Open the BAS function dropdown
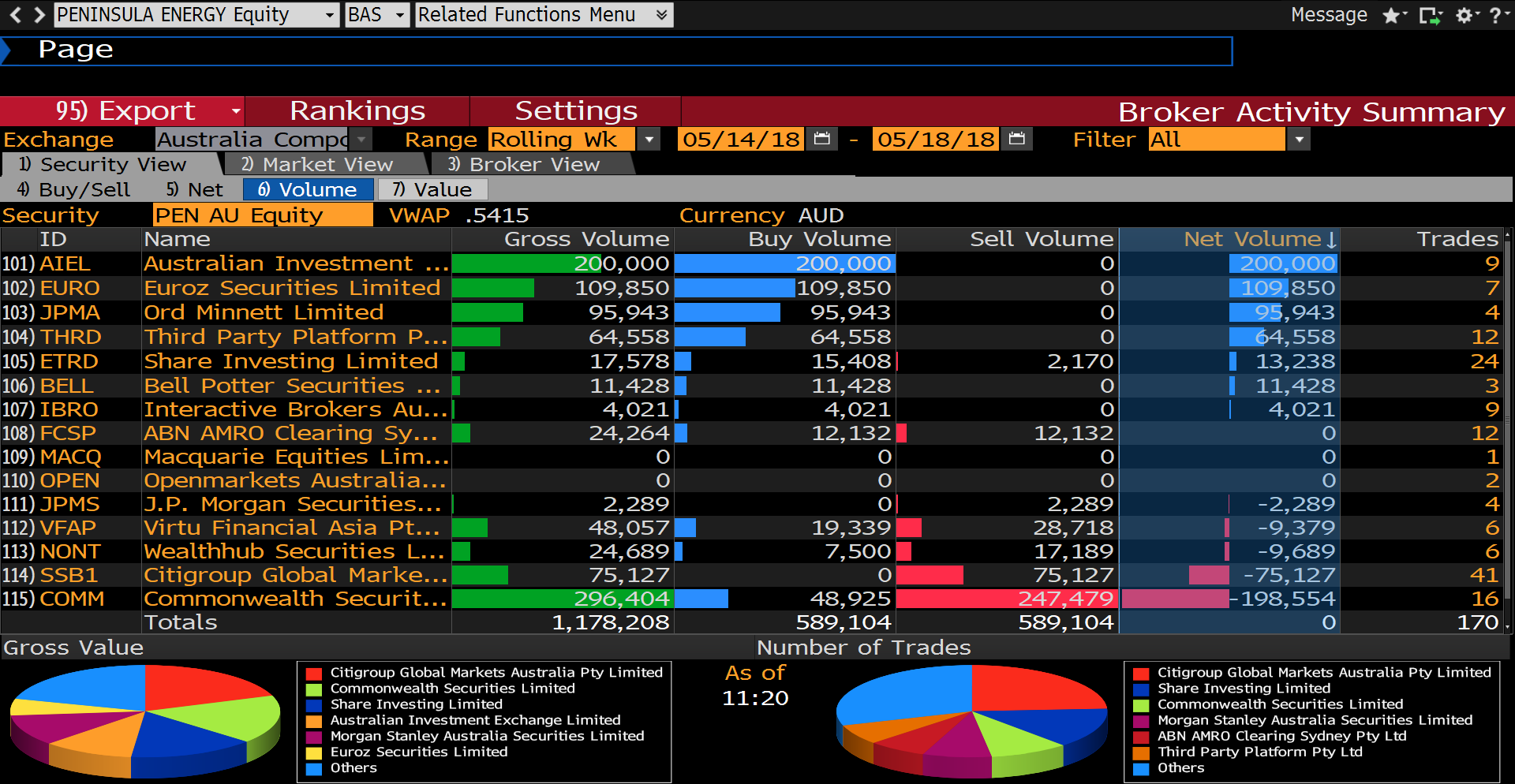The height and width of the screenshot is (784, 1515). click(400, 15)
